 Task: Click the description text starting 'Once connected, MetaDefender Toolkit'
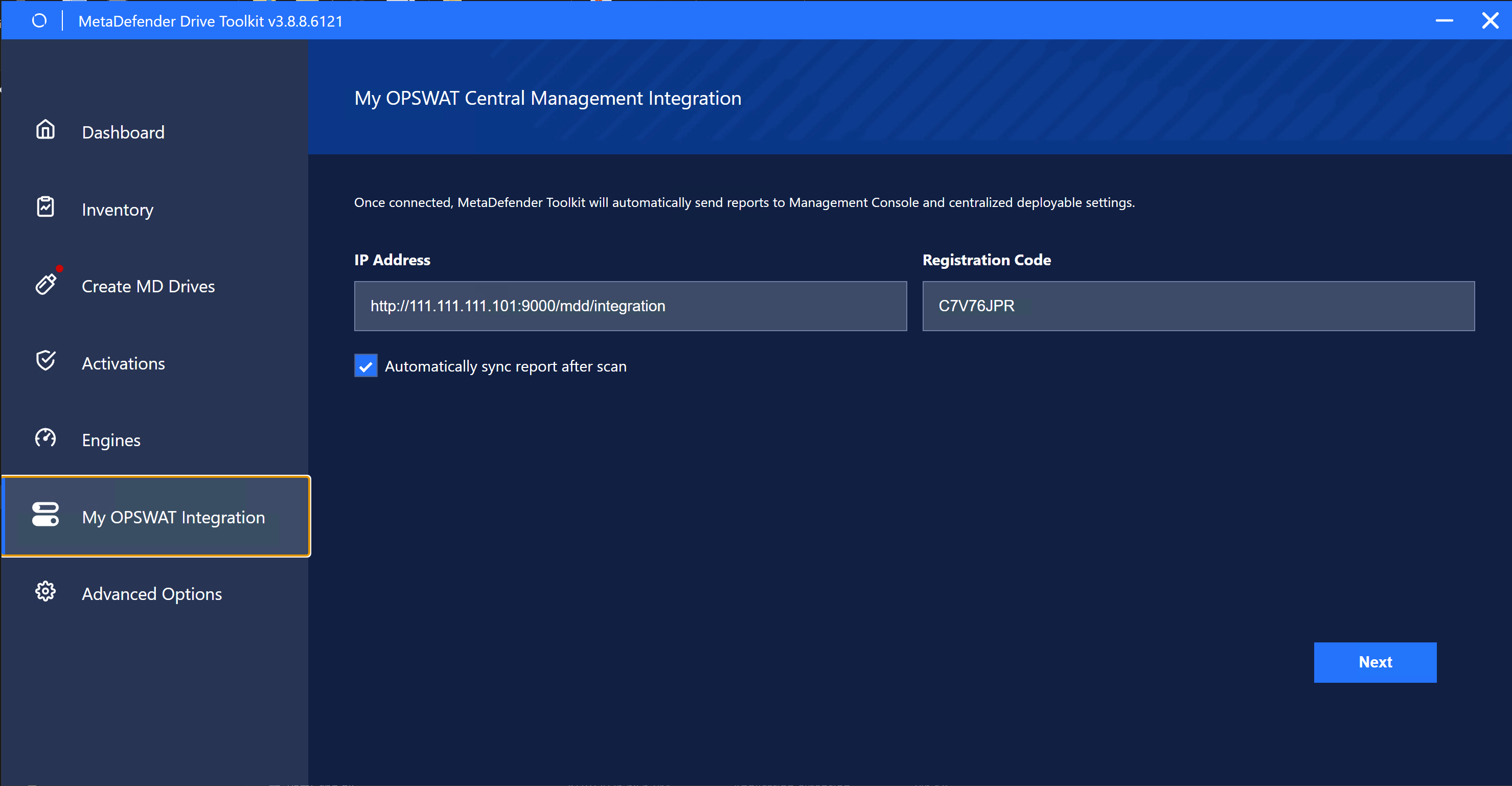pos(744,202)
